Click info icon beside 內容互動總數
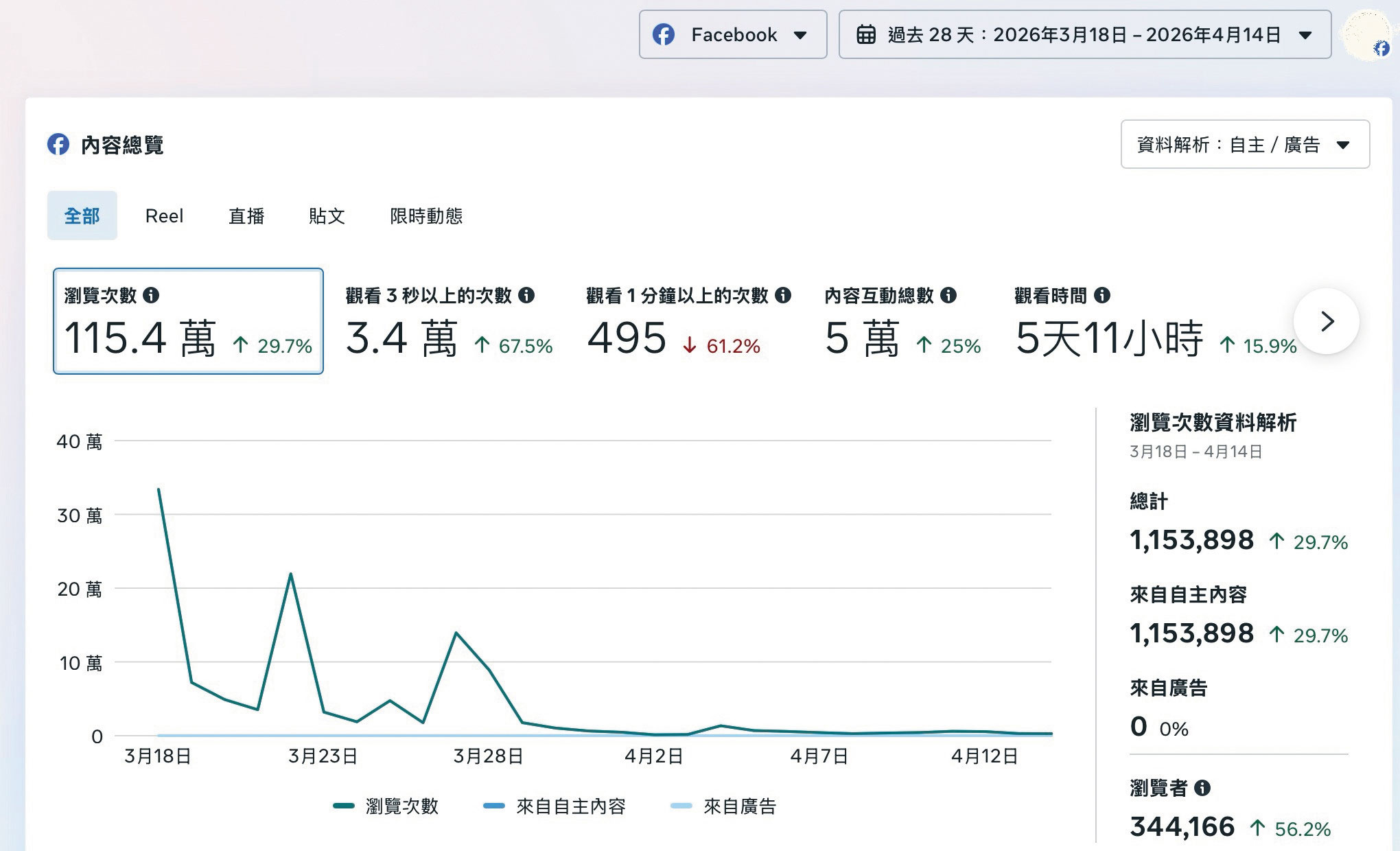Viewport: 1400px width, 851px height. pyautogui.click(x=948, y=295)
